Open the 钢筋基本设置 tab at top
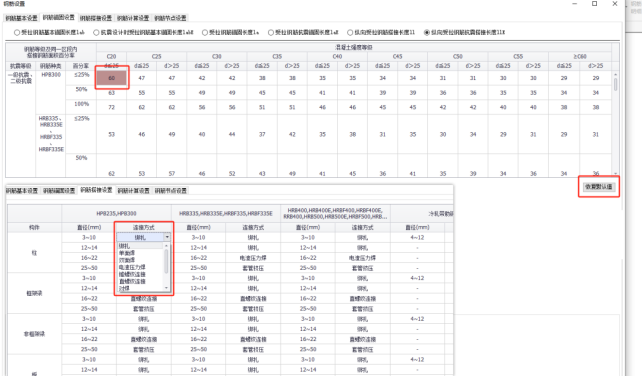This screenshot has height=376, width=642. point(21,18)
